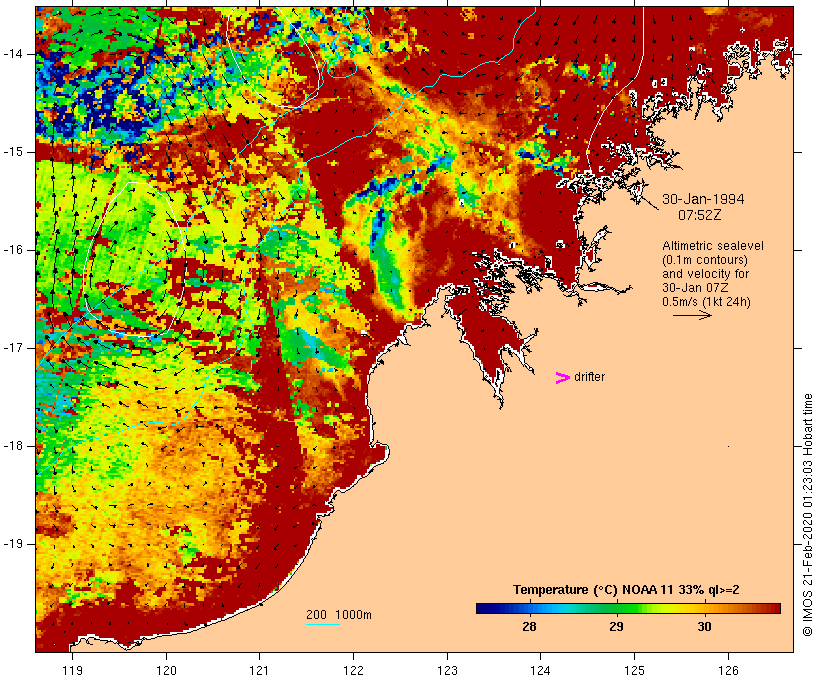Click longitude axis label 119
The image size is (820, 680).
pos(72,670)
